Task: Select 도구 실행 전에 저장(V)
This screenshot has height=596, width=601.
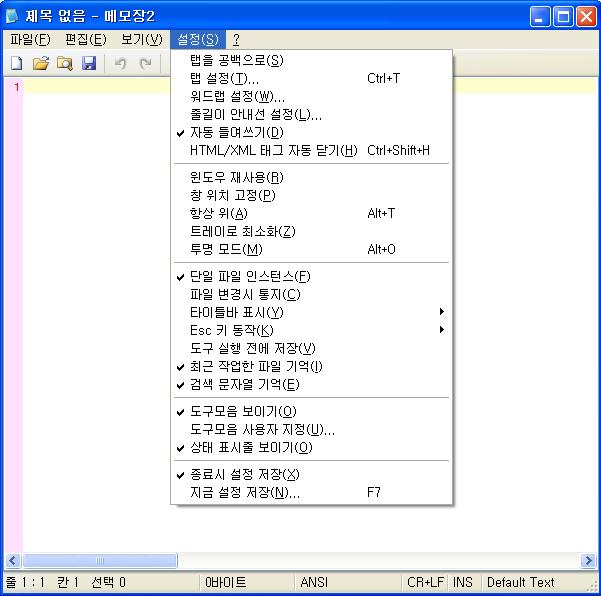Action: coord(312,348)
